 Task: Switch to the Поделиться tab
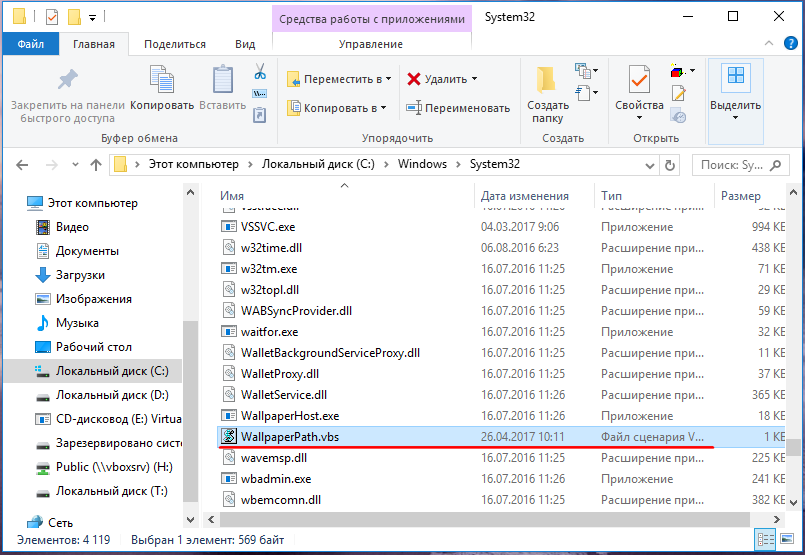[175, 44]
